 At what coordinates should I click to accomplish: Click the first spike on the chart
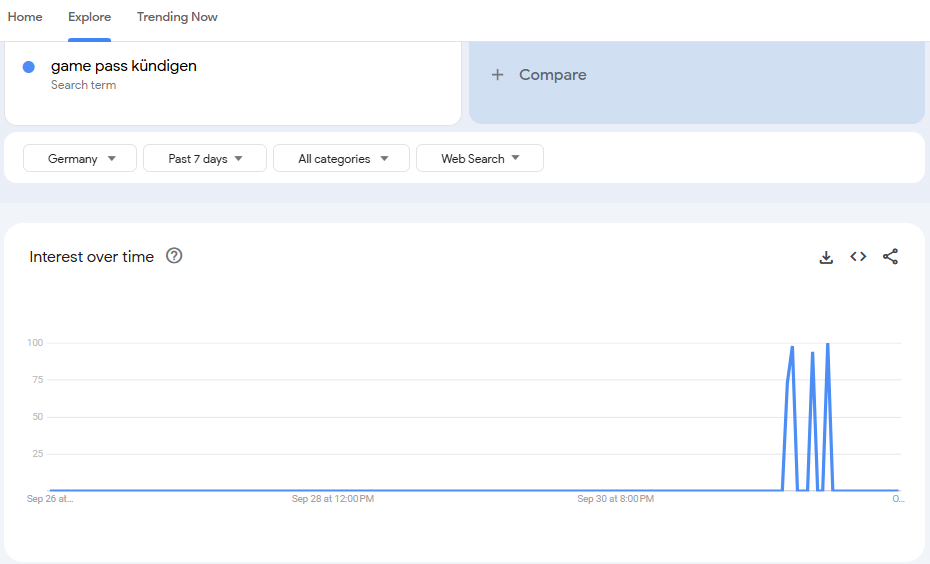[792, 349]
